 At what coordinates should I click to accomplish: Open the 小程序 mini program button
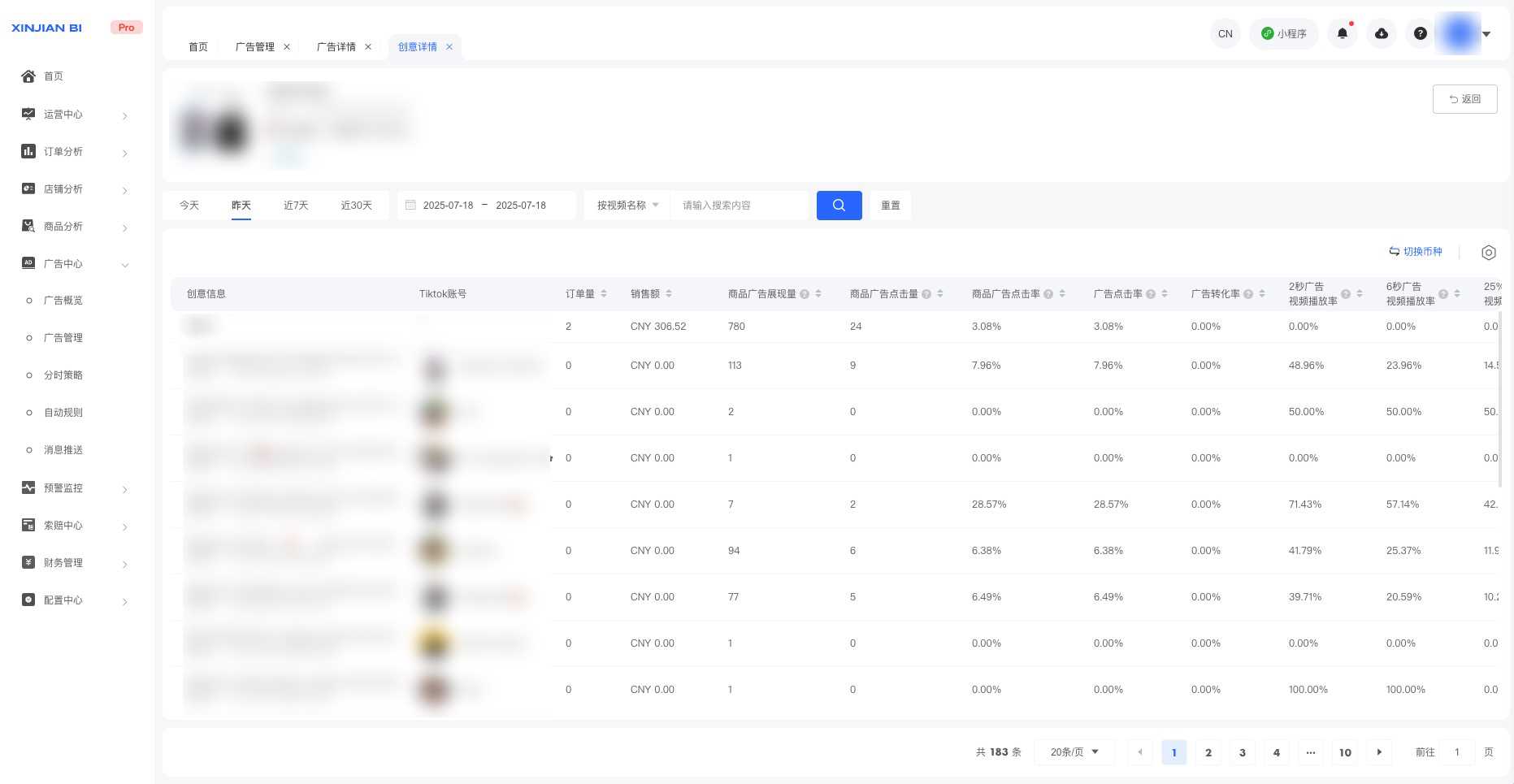coord(1284,33)
